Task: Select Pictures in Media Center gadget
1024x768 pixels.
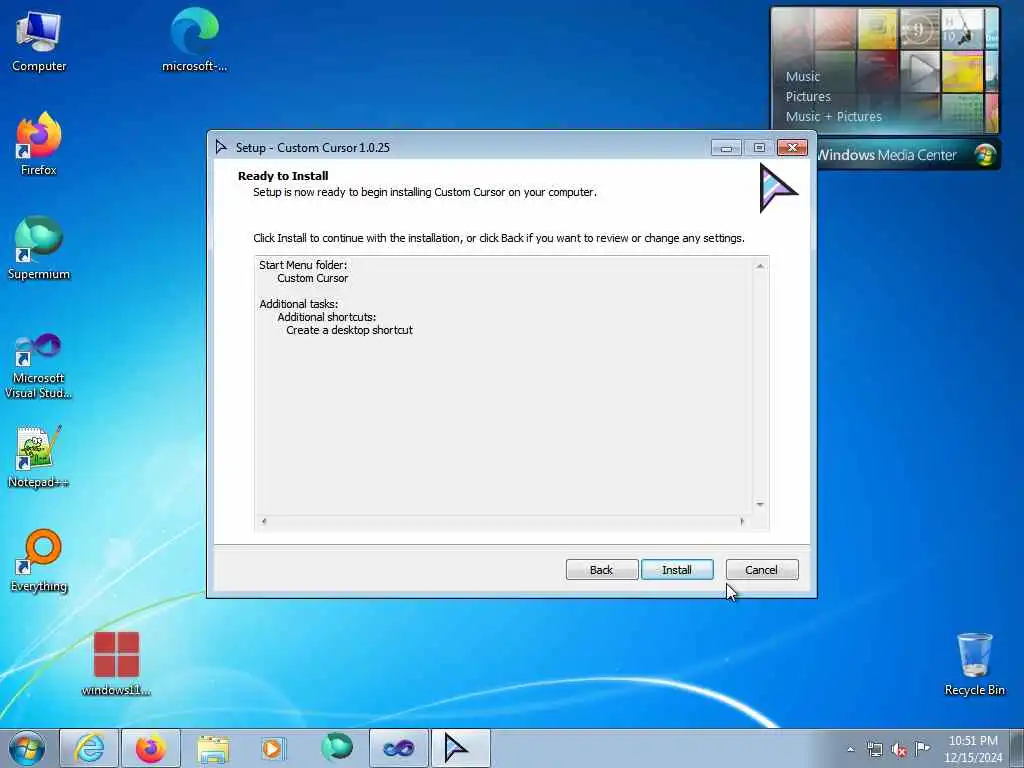Action: pos(808,97)
